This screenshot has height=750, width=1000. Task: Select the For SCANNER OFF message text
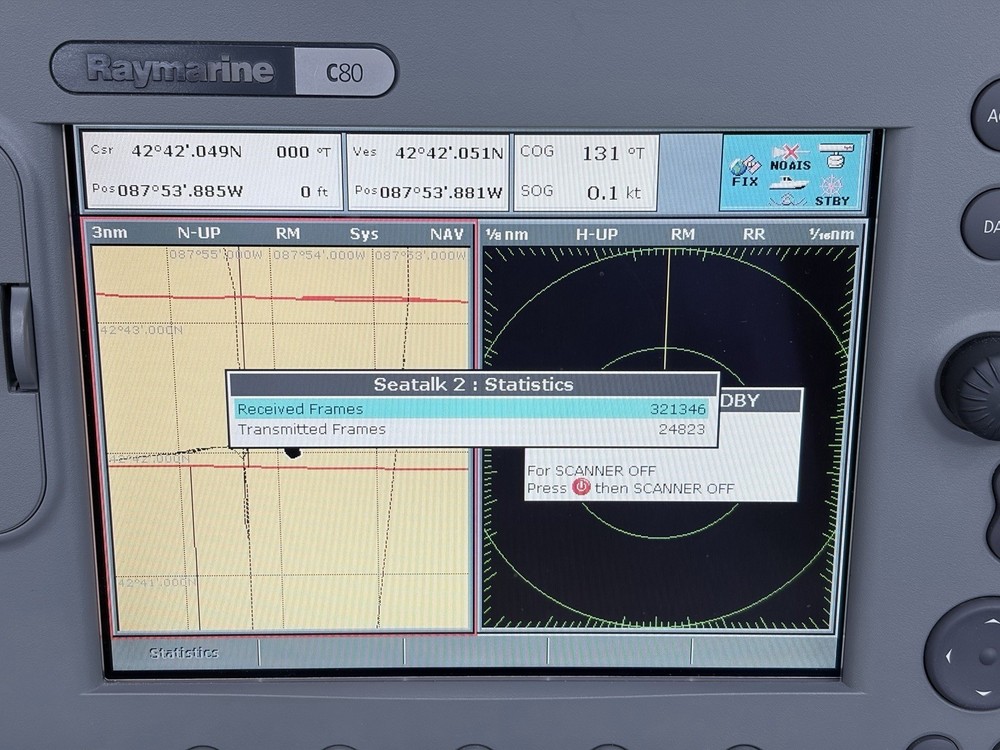pos(591,471)
